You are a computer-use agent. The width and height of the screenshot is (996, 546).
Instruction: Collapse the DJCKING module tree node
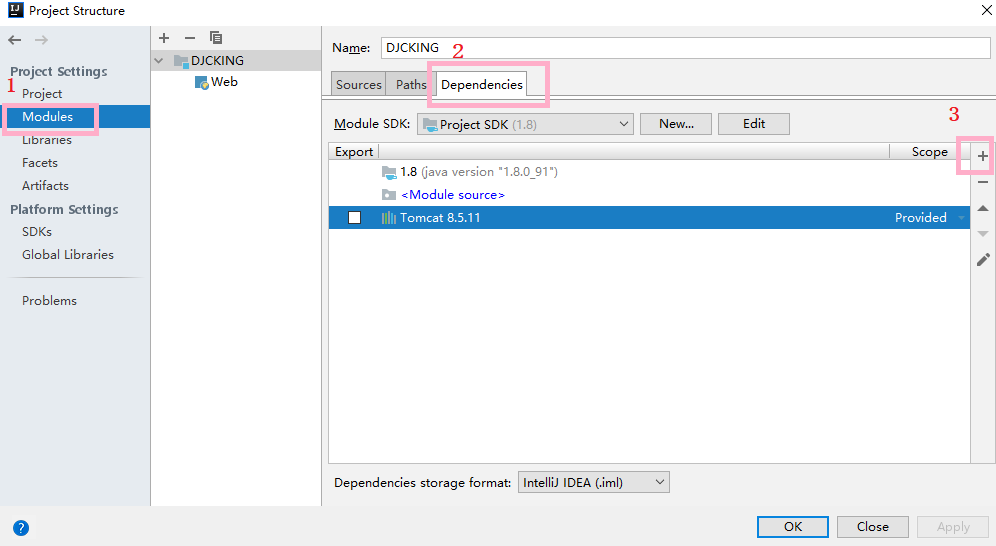(x=159, y=61)
